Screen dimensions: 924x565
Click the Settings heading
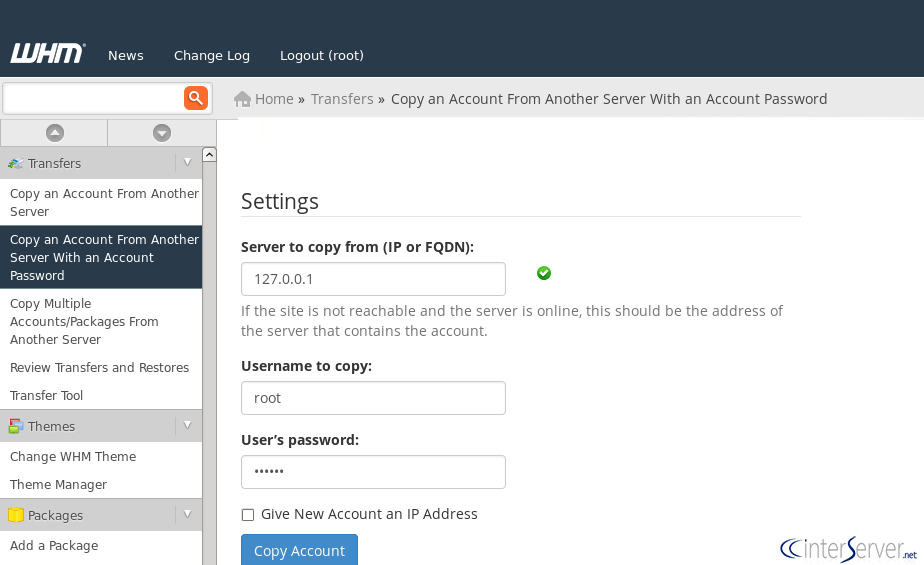click(280, 201)
